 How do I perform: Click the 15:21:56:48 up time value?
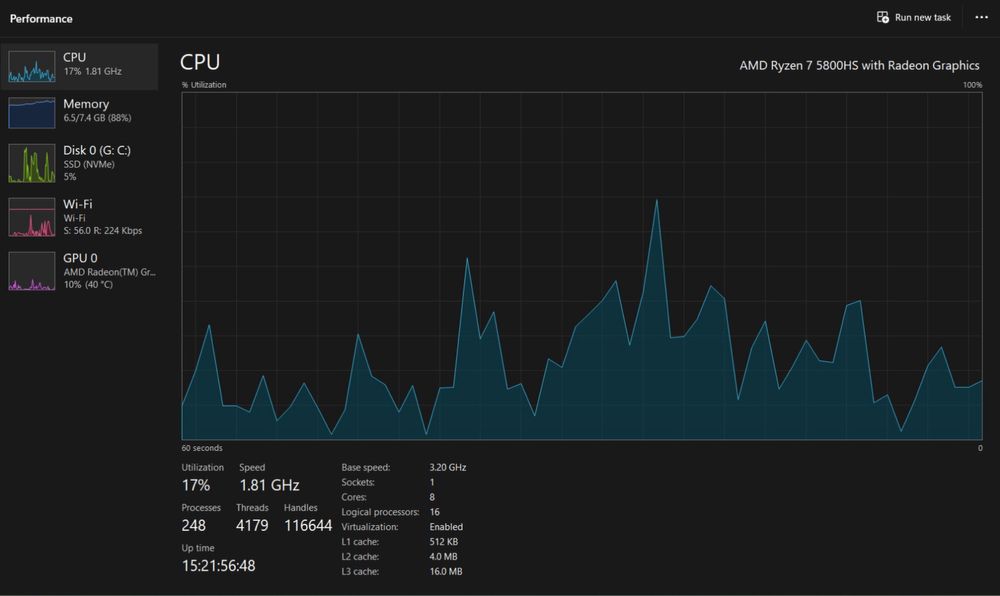point(218,565)
